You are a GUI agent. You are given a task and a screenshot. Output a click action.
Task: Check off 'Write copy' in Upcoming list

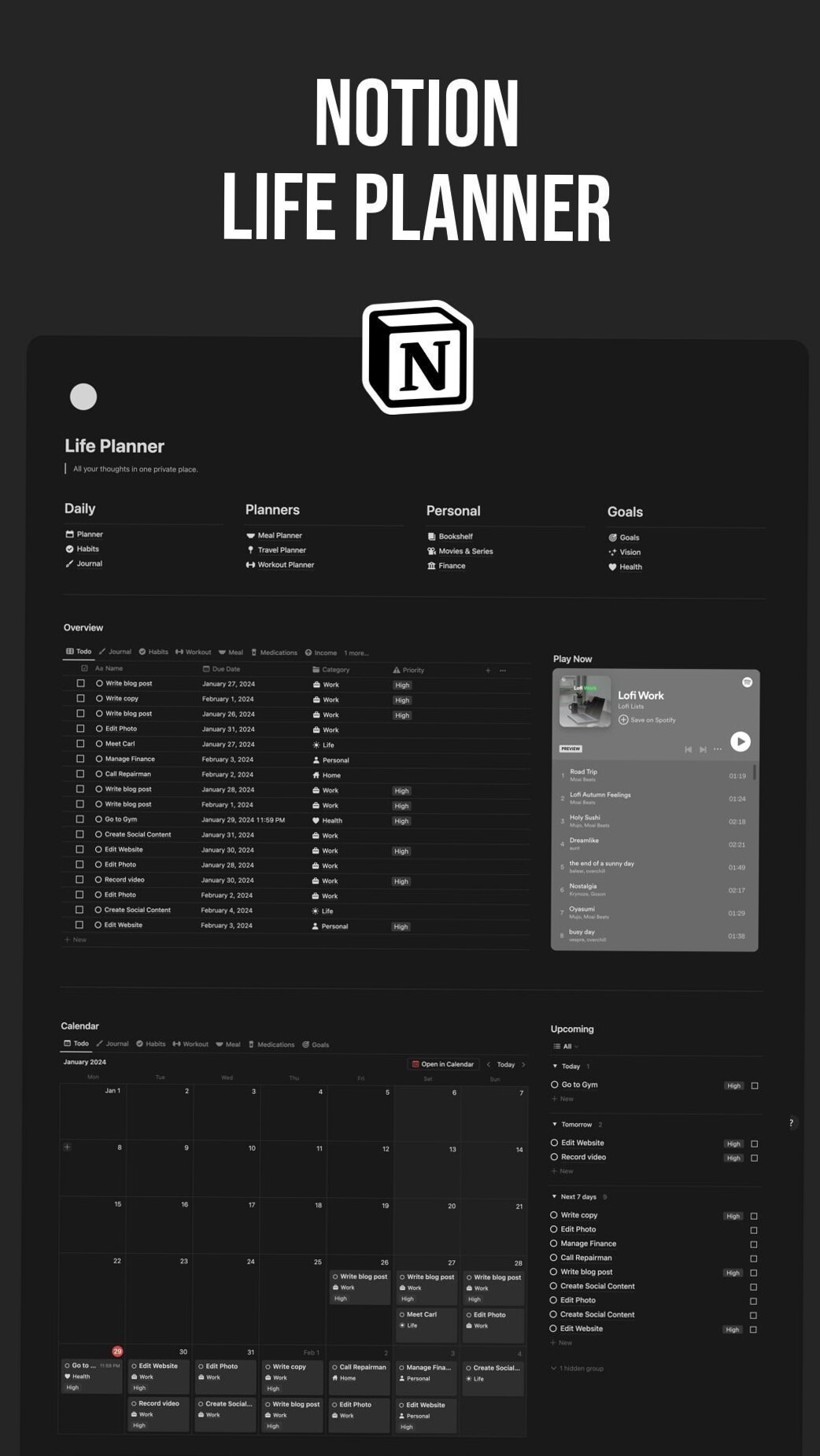[x=754, y=1216]
